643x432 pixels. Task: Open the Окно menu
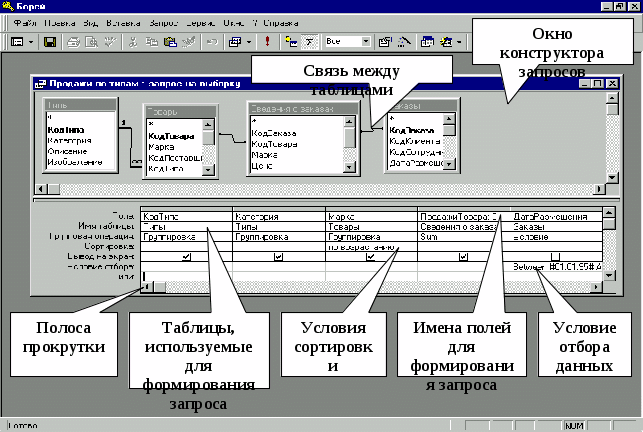pos(233,23)
